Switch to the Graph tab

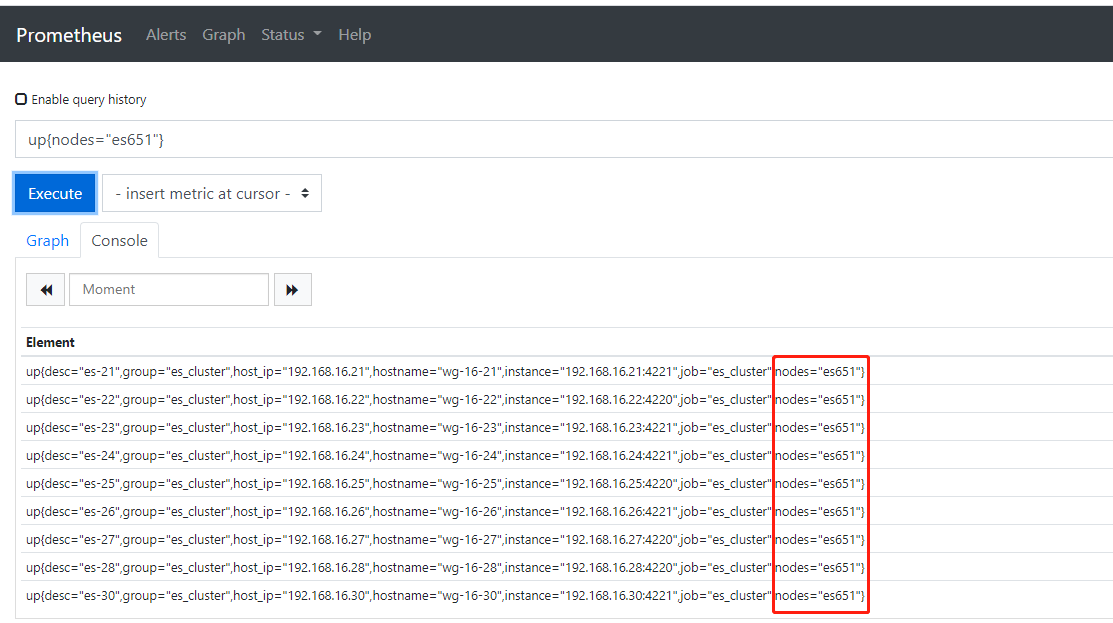pyautogui.click(x=47, y=240)
